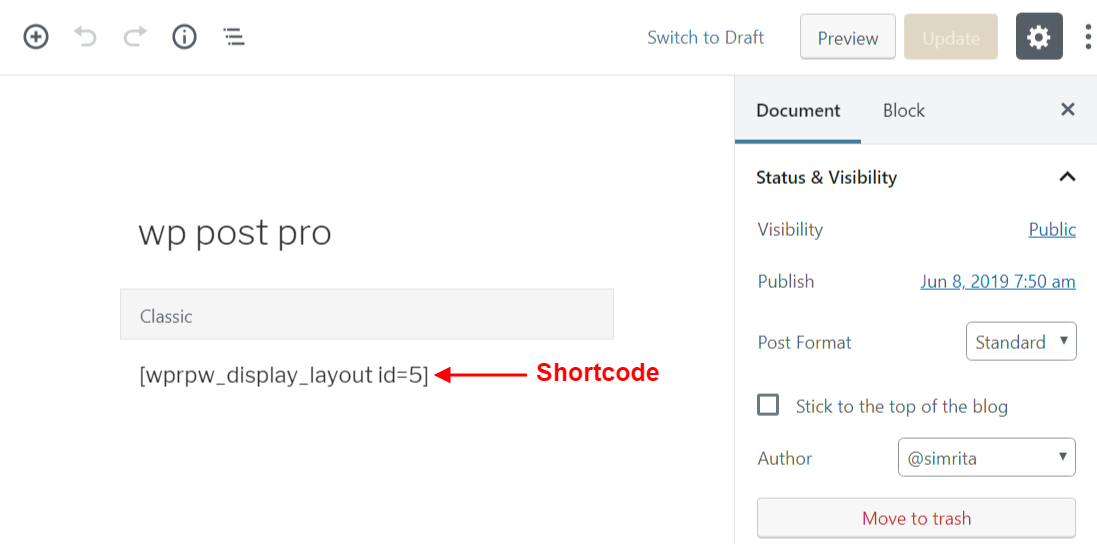This screenshot has width=1097, height=544.
Task: Click Switch to Draft link
Action: coord(705,37)
